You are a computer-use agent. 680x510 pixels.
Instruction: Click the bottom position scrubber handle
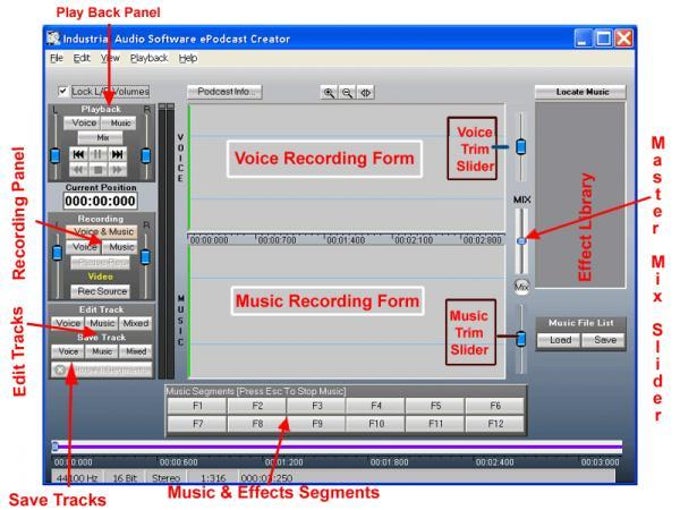pyautogui.click(x=55, y=446)
